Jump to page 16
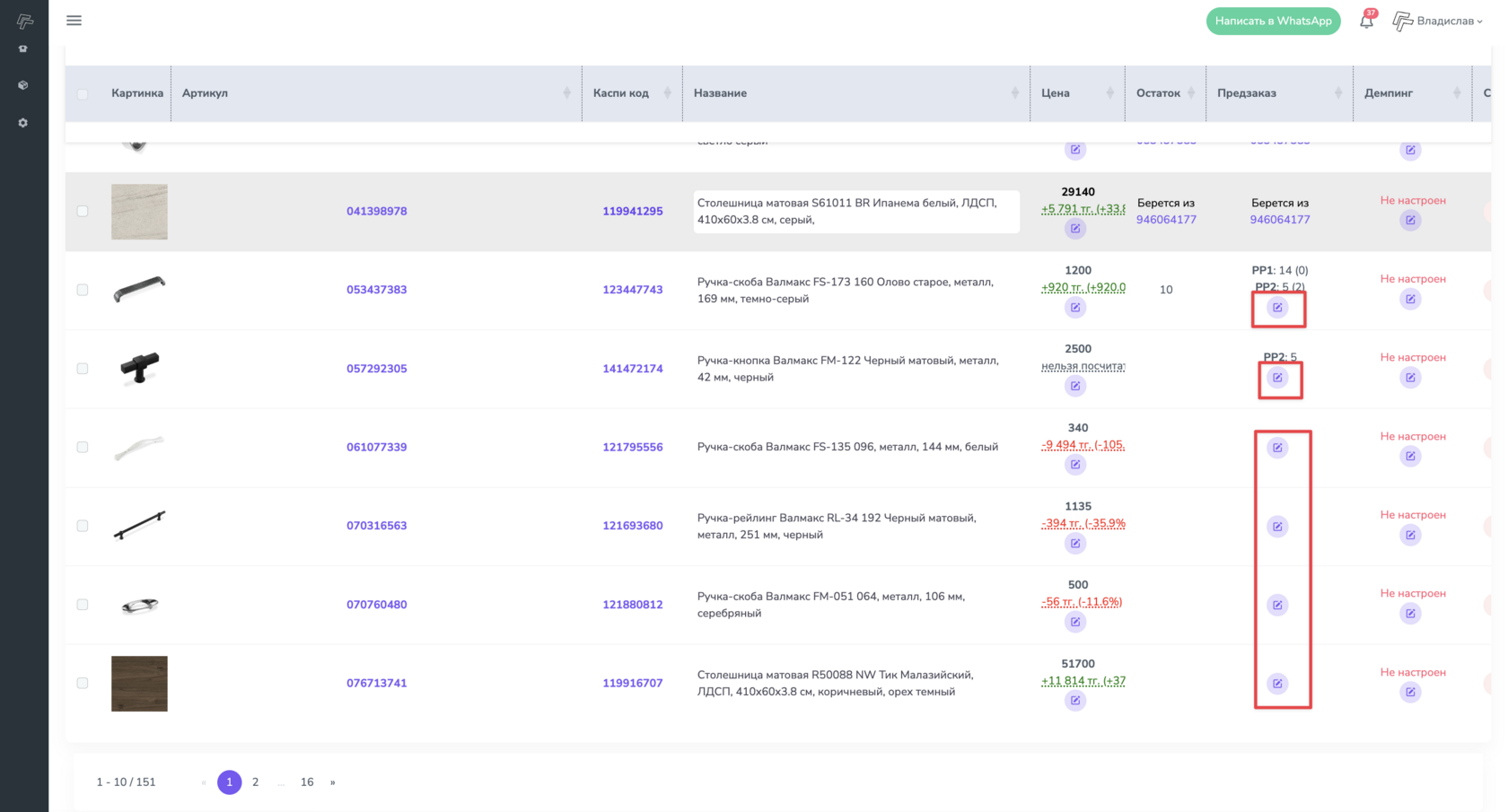Image resolution: width=1508 pixels, height=812 pixels. [x=307, y=782]
